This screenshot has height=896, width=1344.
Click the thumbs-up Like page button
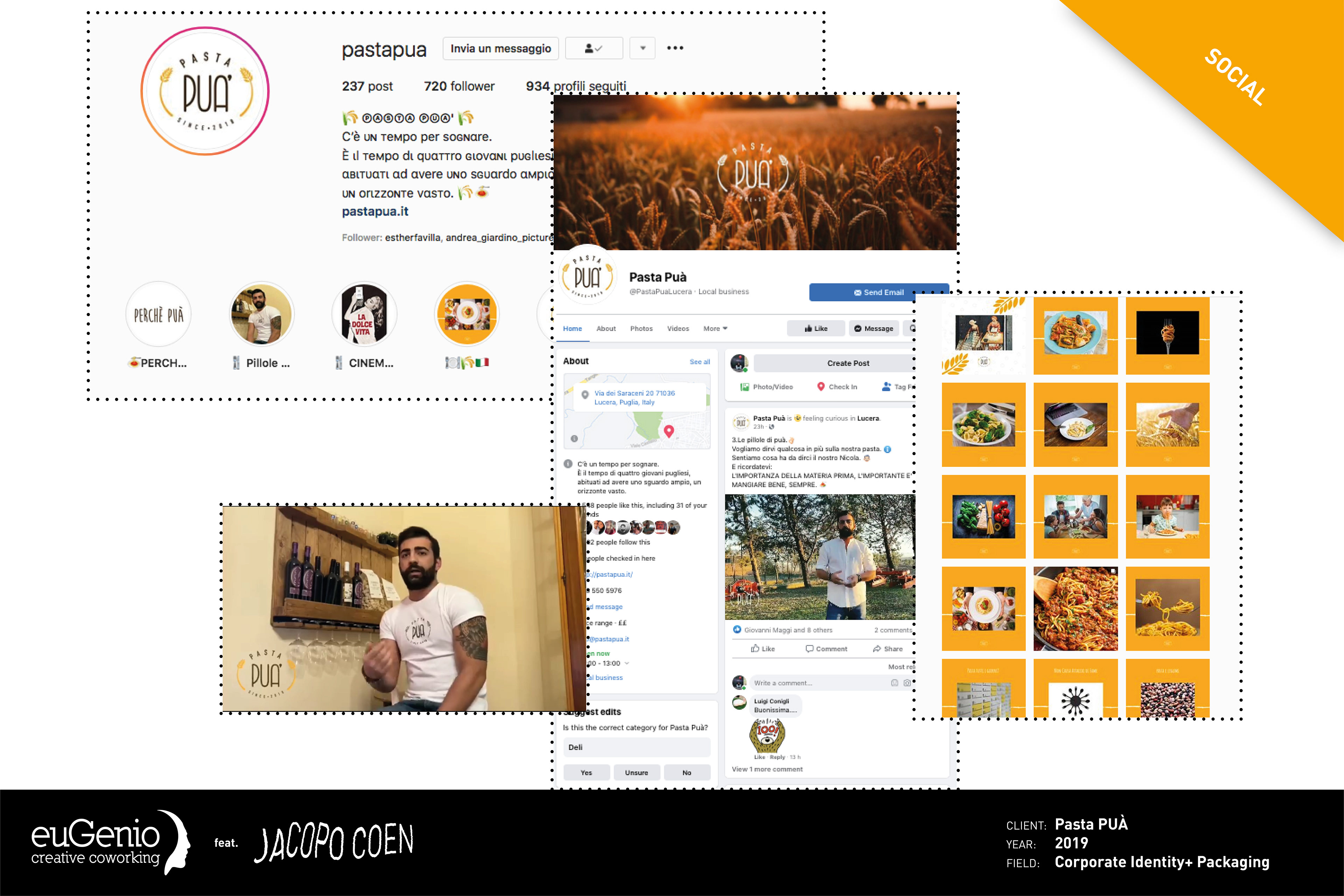(x=815, y=329)
